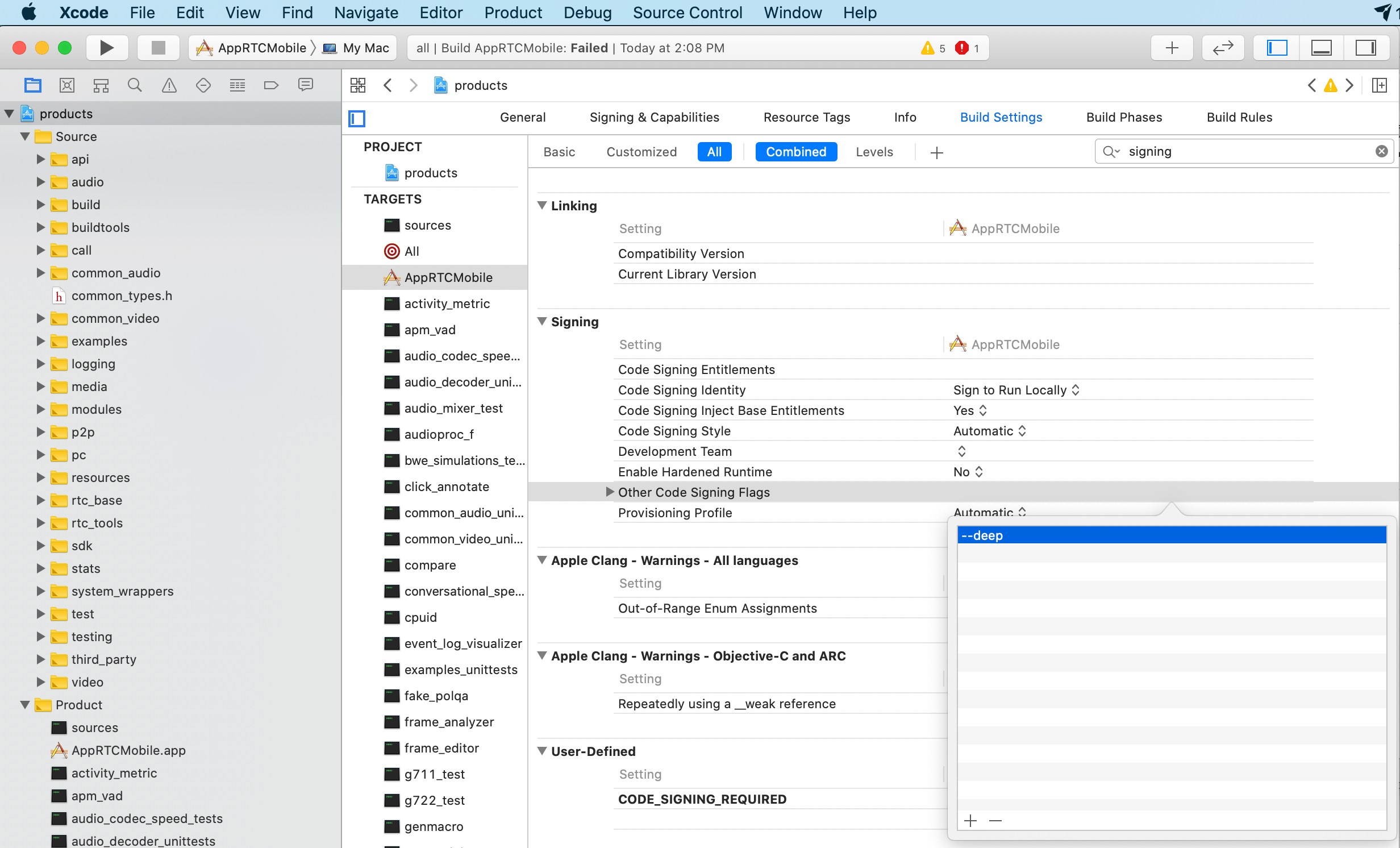The image size is (1400, 848).
Task: Switch to the Build Phases tab
Action: [x=1123, y=117]
